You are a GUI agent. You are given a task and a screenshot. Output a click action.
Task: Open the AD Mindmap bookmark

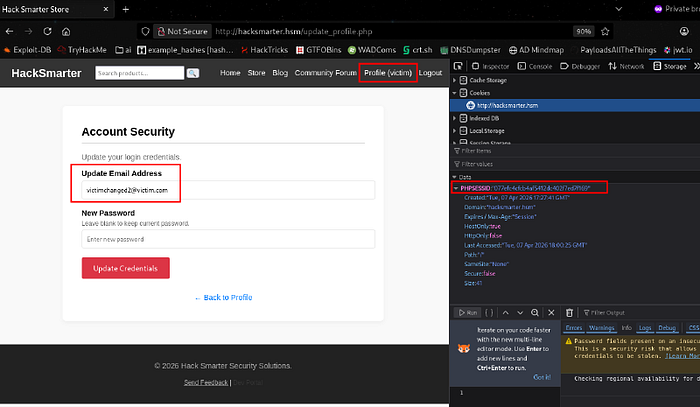click(x=537, y=50)
